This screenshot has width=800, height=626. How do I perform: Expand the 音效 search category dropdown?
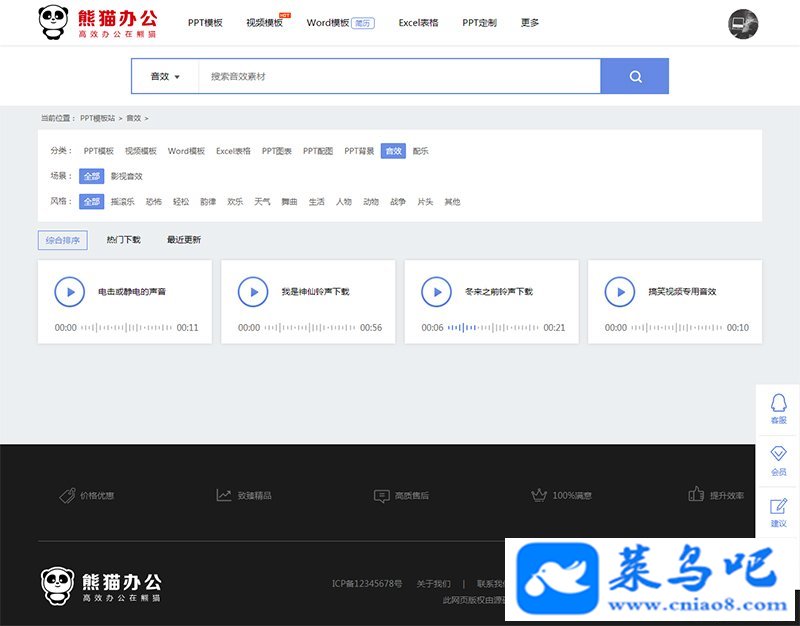click(165, 77)
